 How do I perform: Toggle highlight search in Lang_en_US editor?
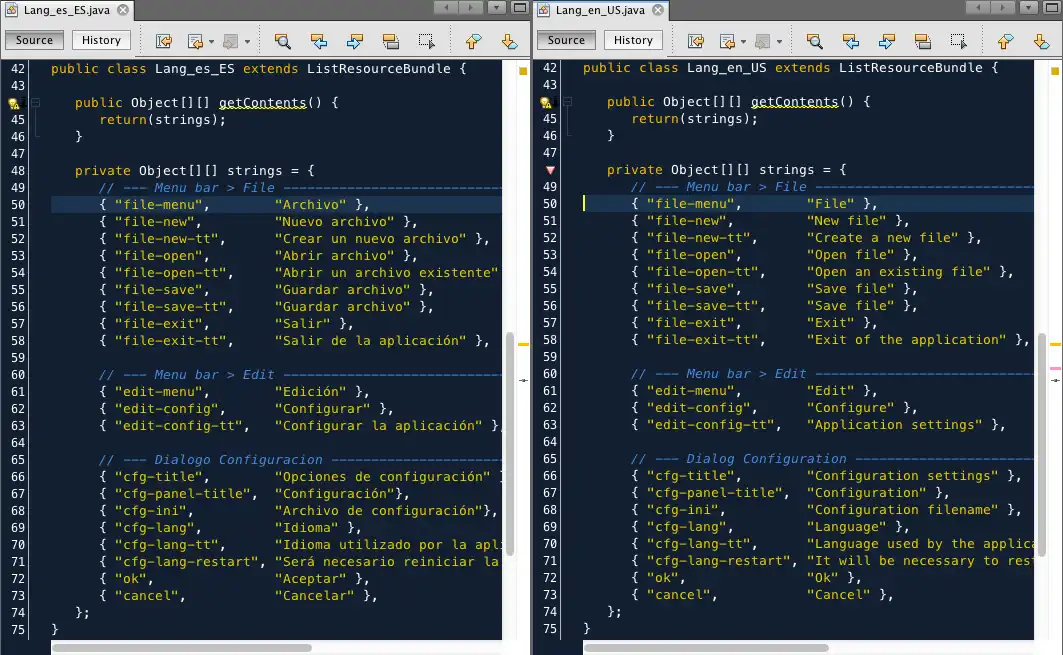click(x=923, y=41)
